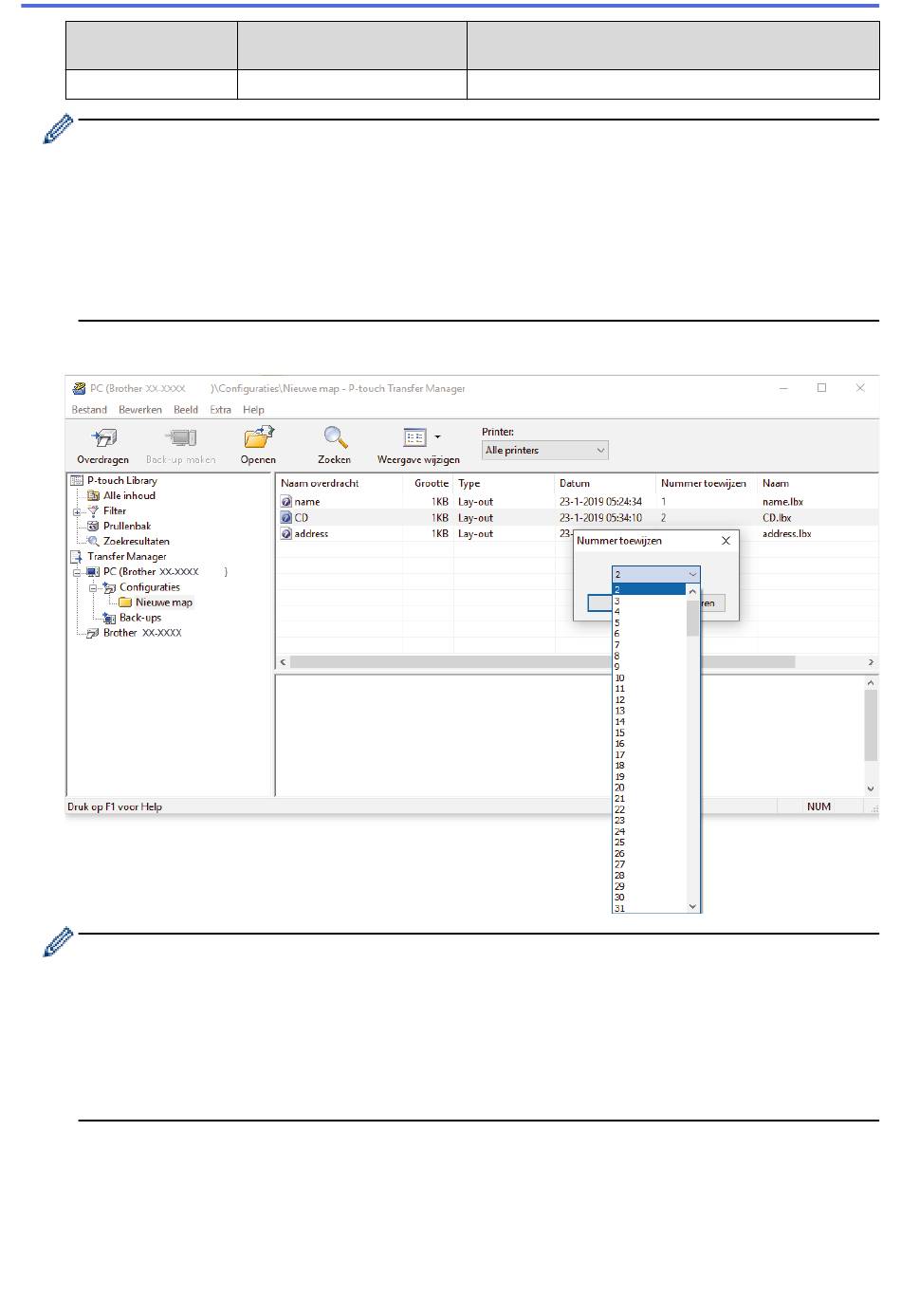The image size is (901, 1316).
Task: Click the Overdragen transfer toolbar icon
Action: (102, 437)
